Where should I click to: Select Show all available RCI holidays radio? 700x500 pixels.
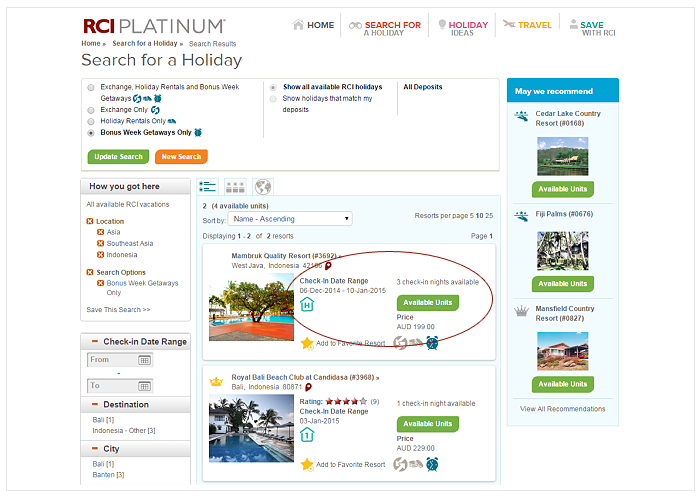tap(273, 88)
